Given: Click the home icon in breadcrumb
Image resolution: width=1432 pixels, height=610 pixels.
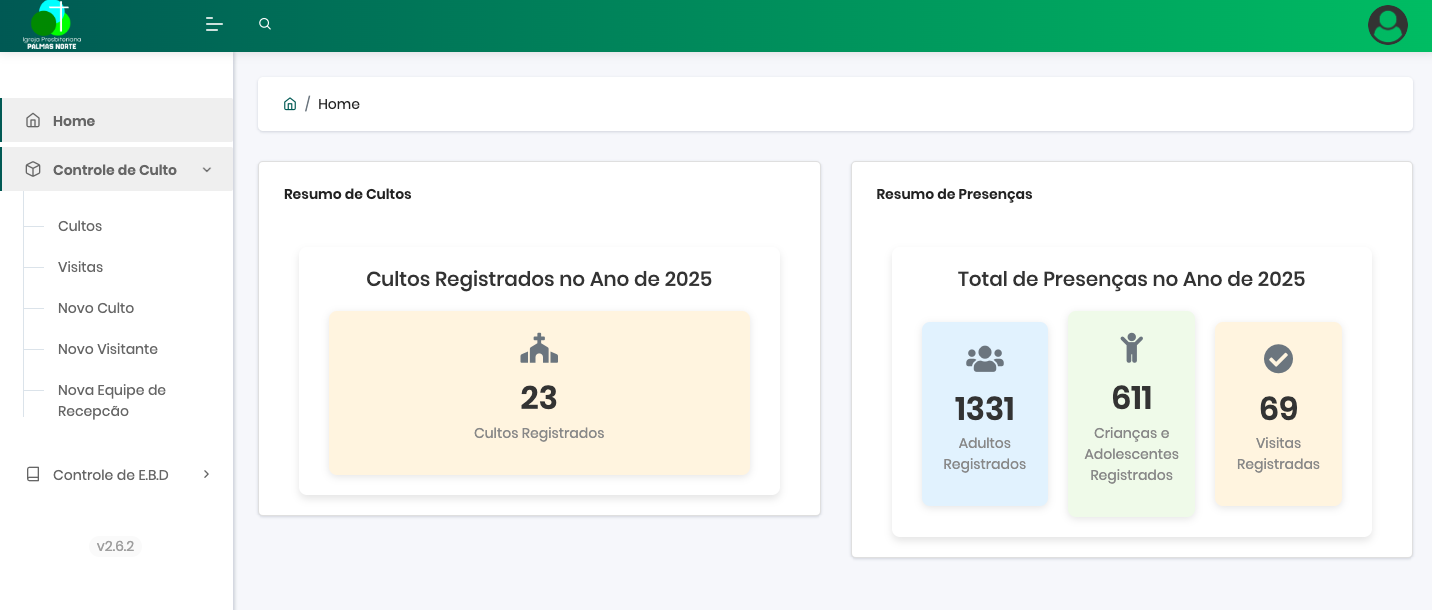Looking at the screenshot, I should click(290, 104).
